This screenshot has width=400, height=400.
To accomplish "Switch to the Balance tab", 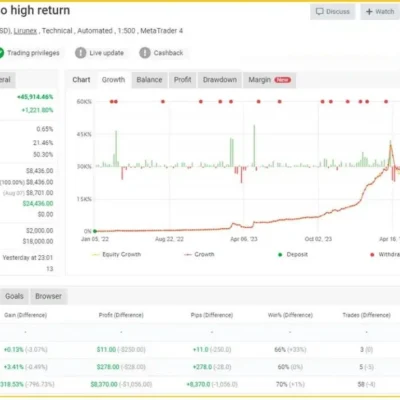I will [x=149, y=80].
